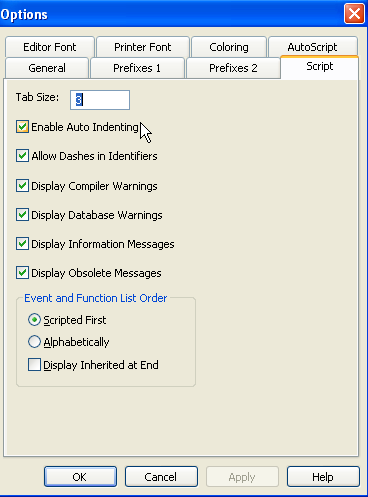Toggle Display Database Warnings checkbox

[22, 215]
